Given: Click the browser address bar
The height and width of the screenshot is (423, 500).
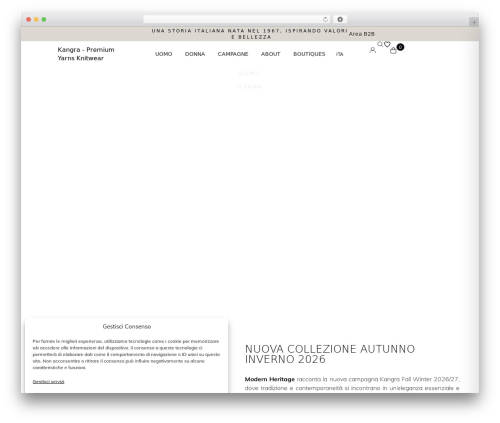Looking at the screenshot, I should pos(237,20).
